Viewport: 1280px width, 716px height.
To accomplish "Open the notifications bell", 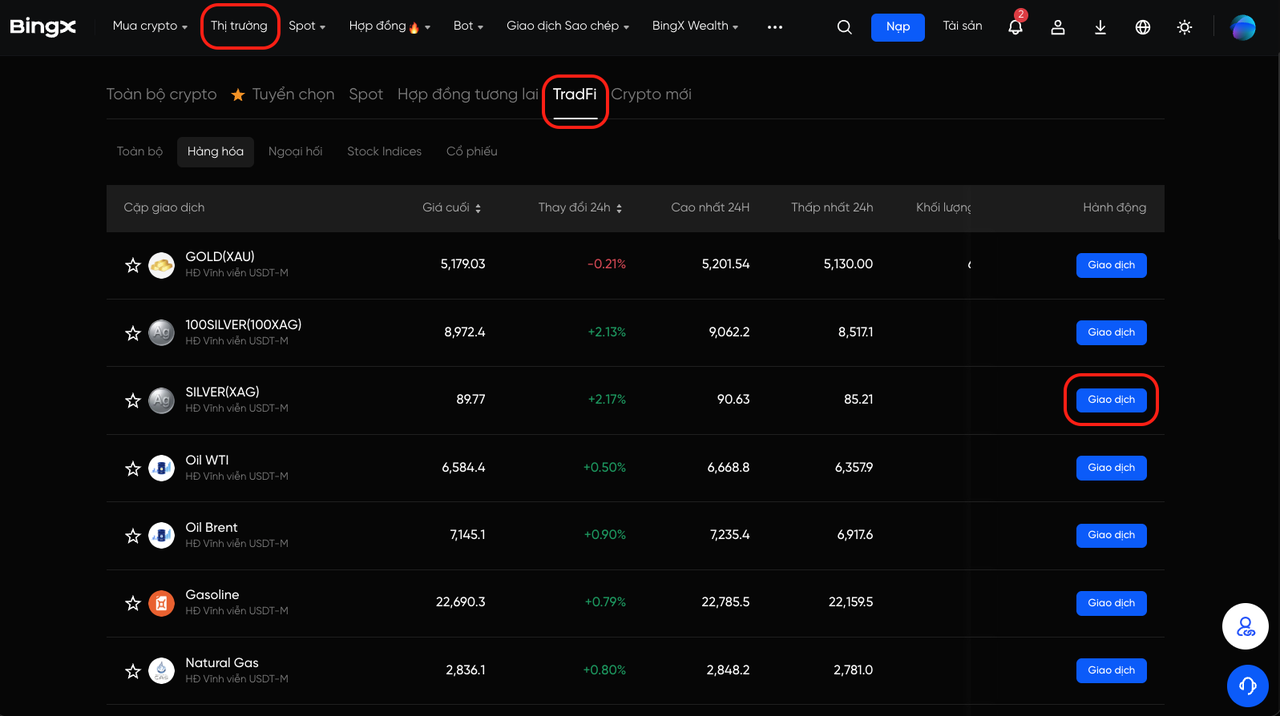I will click(x=1015, y=27).
